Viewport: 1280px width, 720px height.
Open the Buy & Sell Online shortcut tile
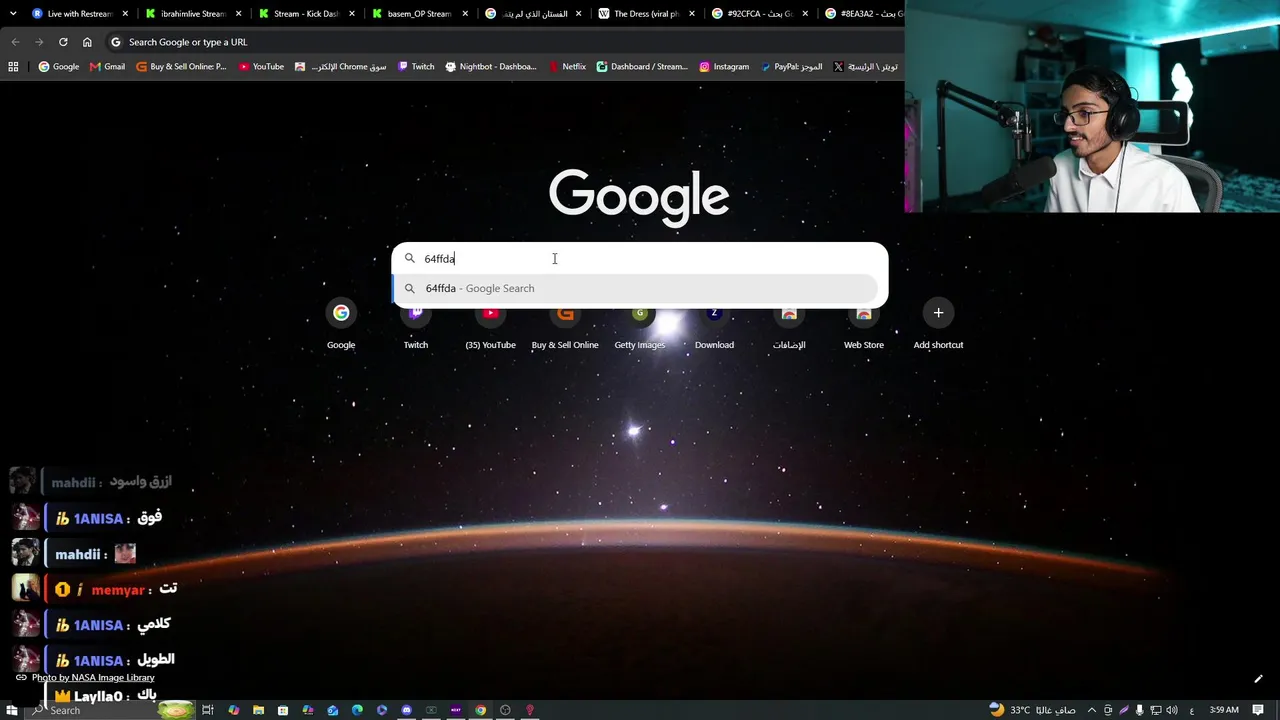coord(565,326)
